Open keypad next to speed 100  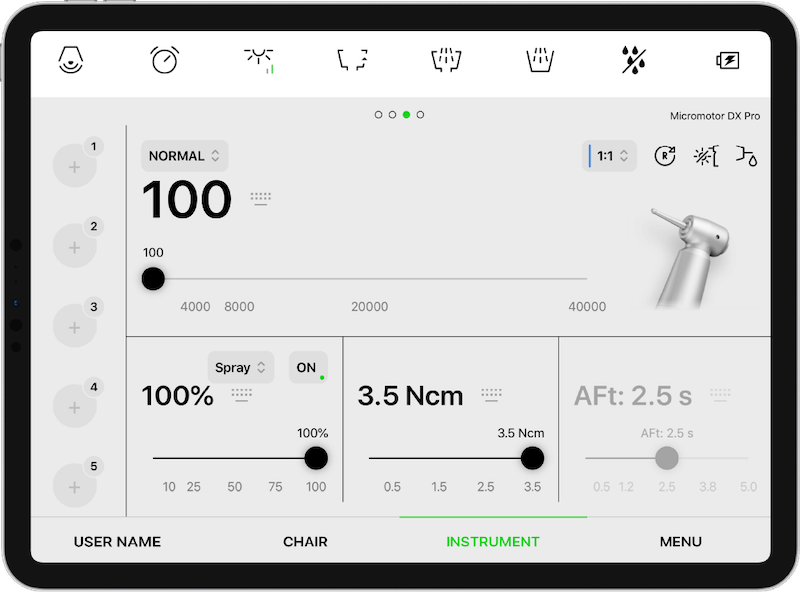pyautogui.click(x=261, y=199)
